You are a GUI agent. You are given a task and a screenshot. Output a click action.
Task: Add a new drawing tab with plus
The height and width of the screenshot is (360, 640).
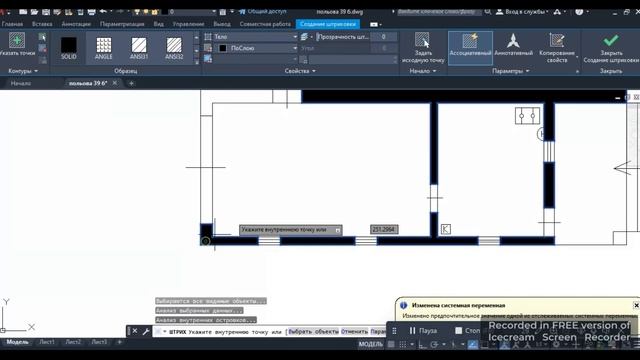click(131, 83)
